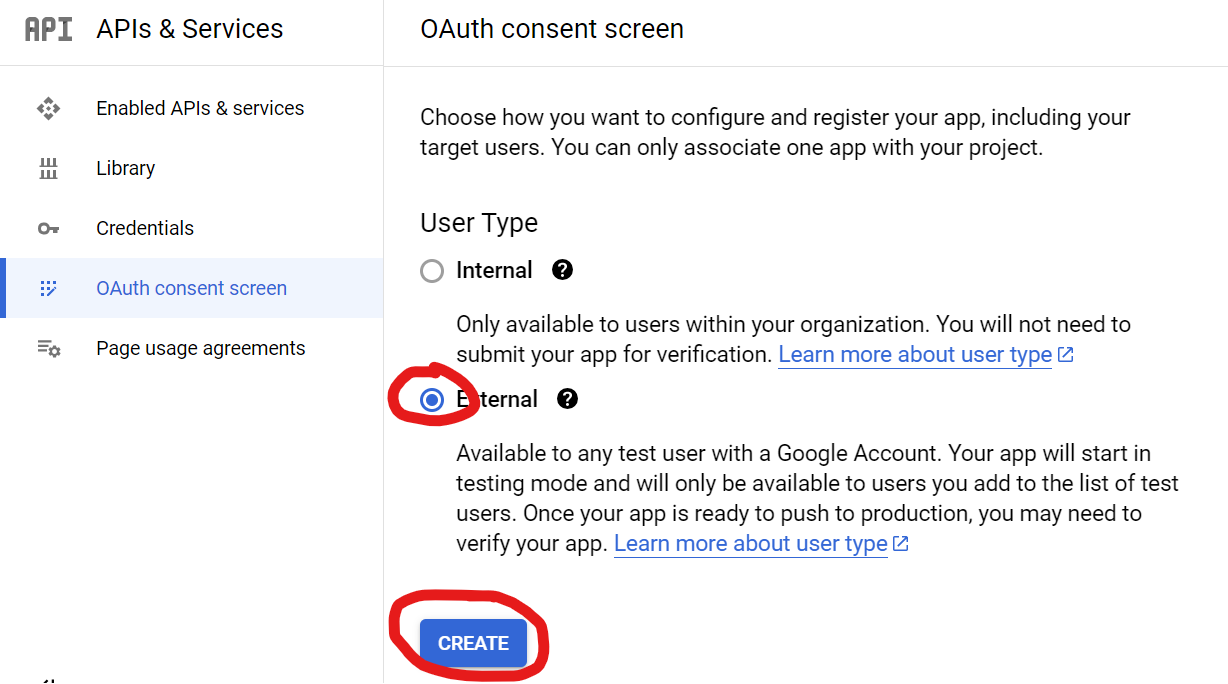Screen dimensions: 1228x684
Task: Click the Page usage agreements icon
Action: pyautogui.click(x=48, y=348)
